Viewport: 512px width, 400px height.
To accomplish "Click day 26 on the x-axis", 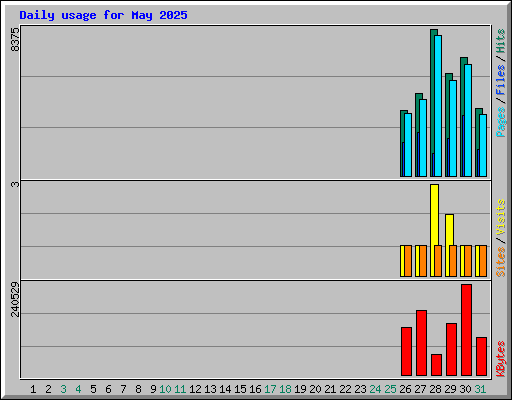I will (x=405, y=389).
